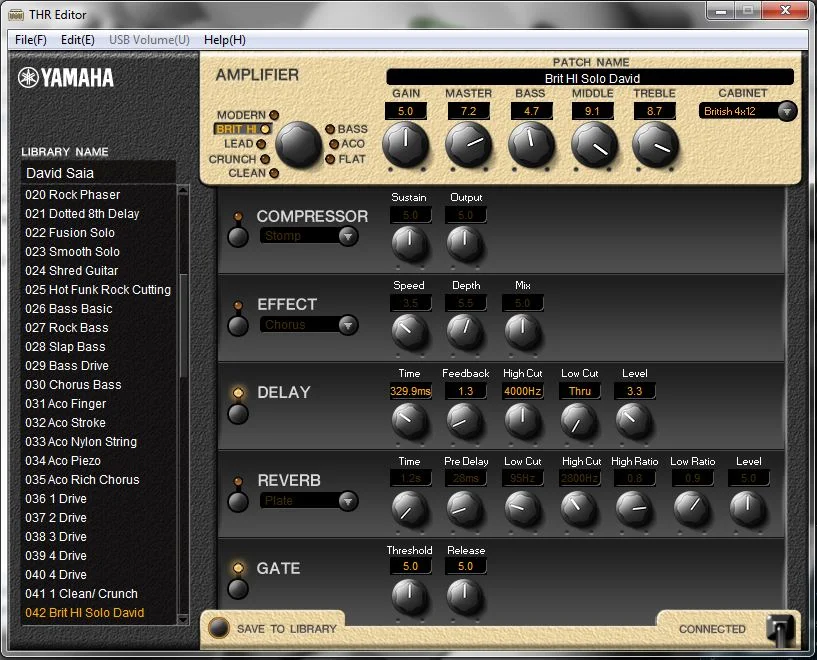Viewport: 817px width, 660px height.
Task: Click the GAIN knob in Amplifier section
Action: click(405, 146)
